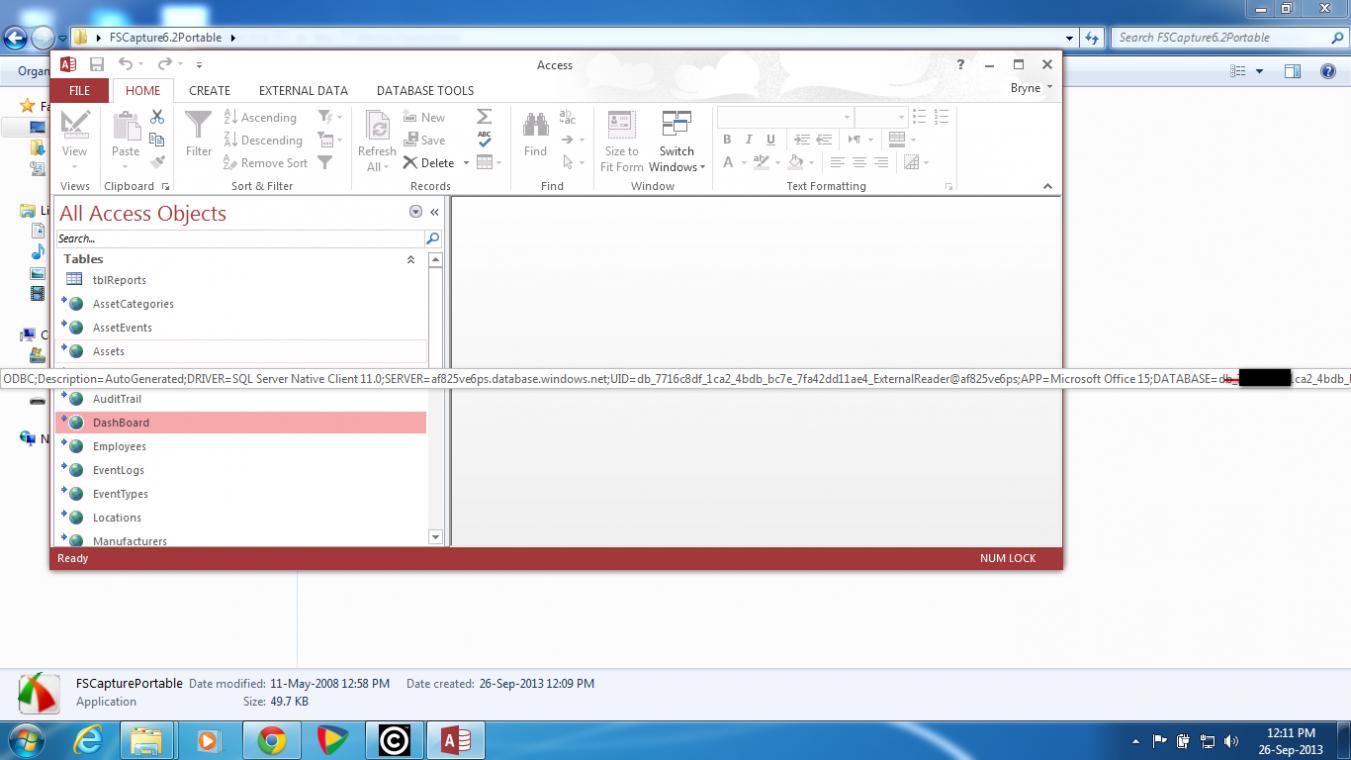Click the Filter funnel icon
1351x760 pixels.
[199, 125]
